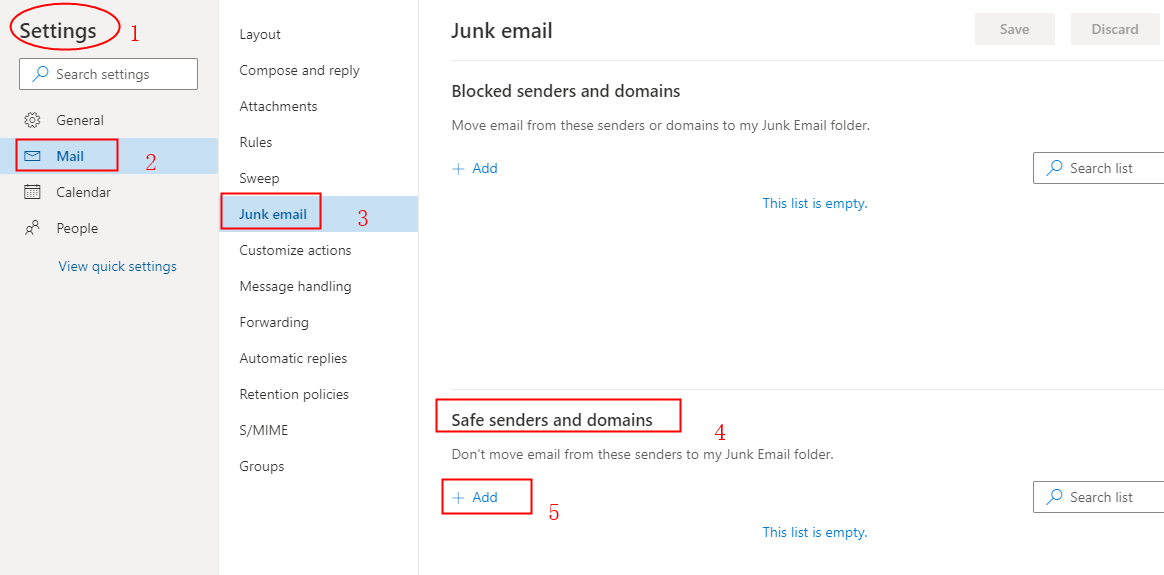
Task: Click the Calendar icon in sidebar
Action: pyautogui.click(x=32, y=192)
